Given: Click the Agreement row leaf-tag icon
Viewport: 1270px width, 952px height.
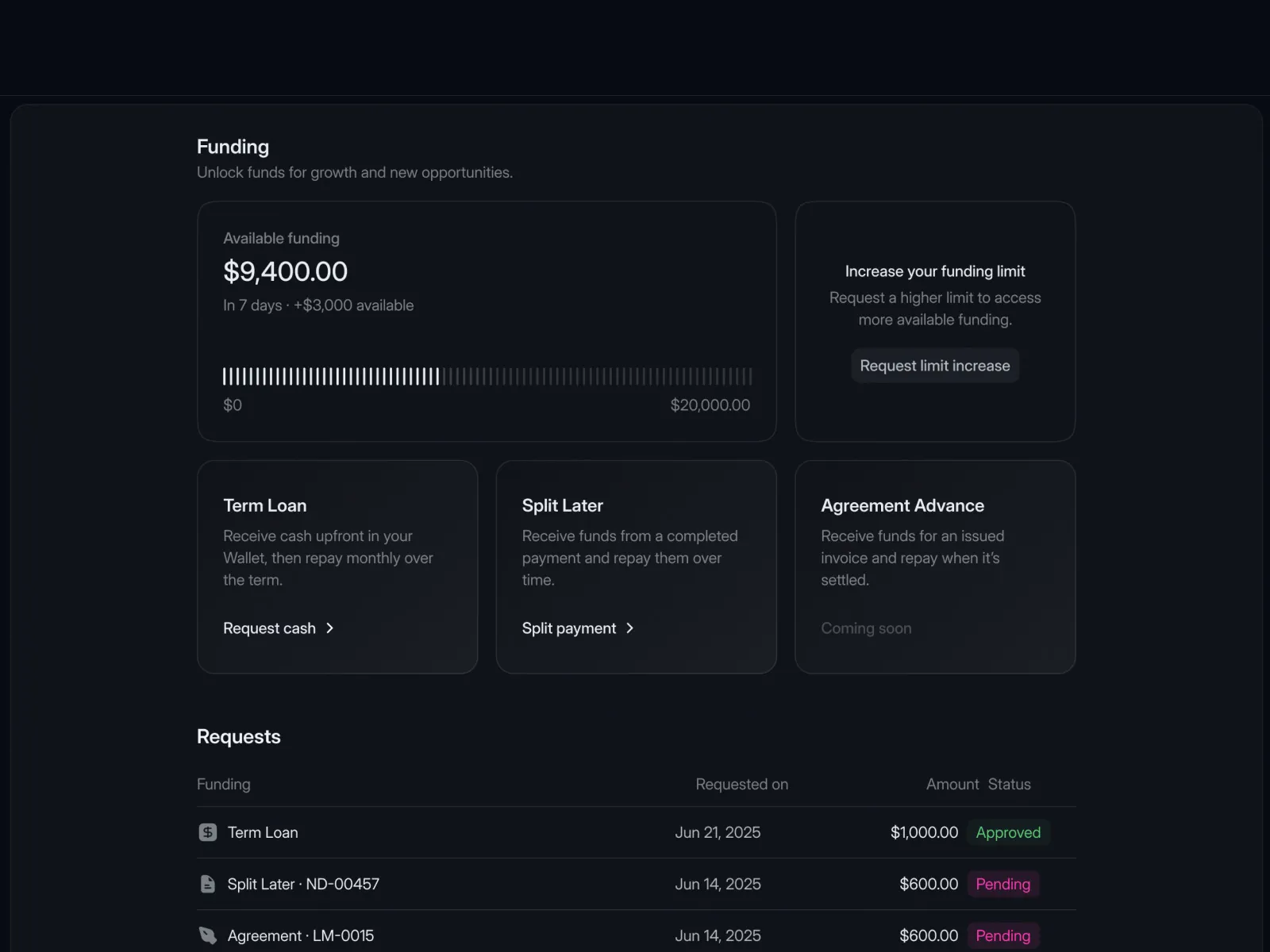Looking at the screenshot, I should pyautogui.click(x=207, y=935).
